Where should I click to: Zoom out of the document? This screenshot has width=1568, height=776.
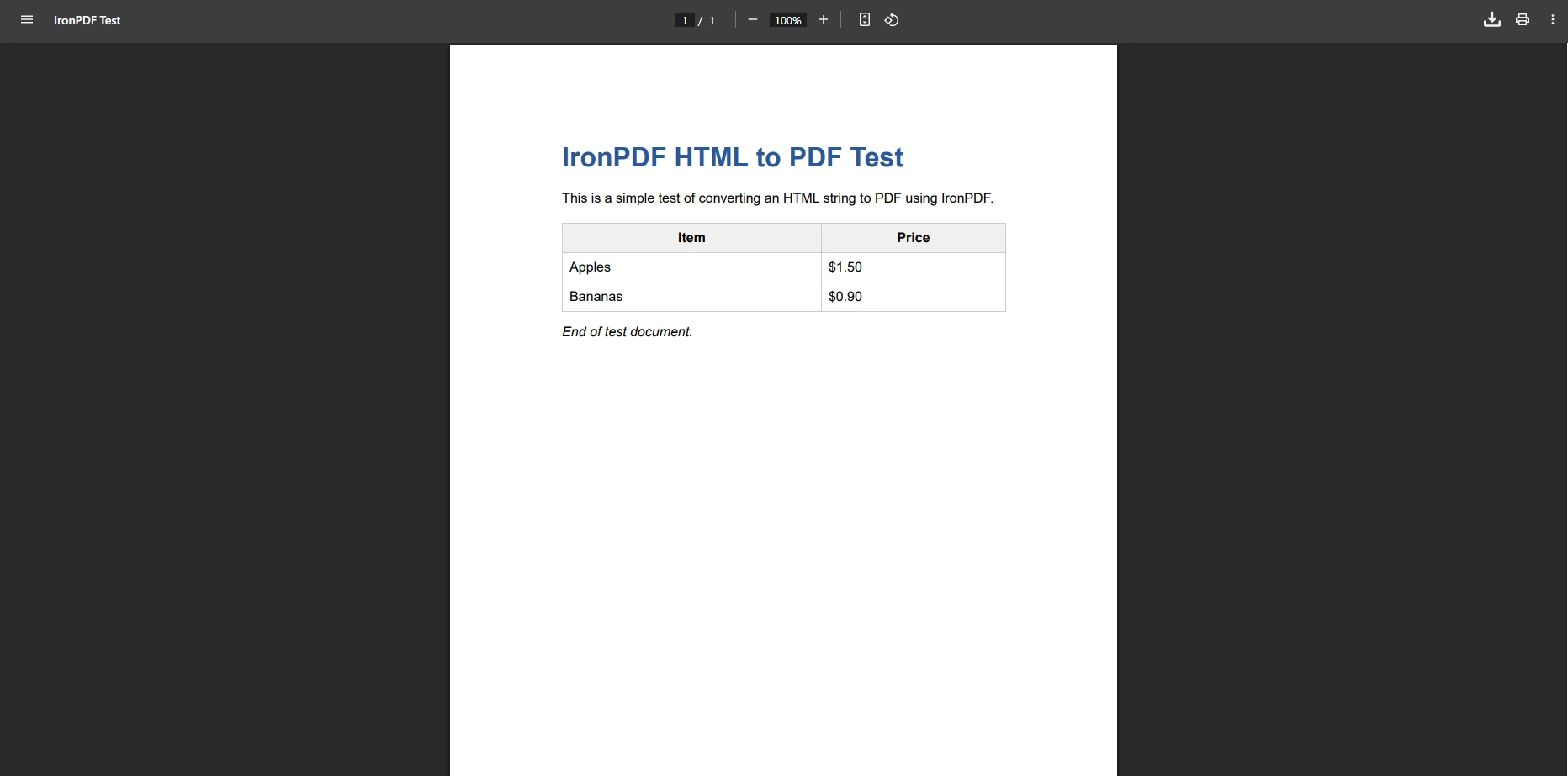point(752,19)
